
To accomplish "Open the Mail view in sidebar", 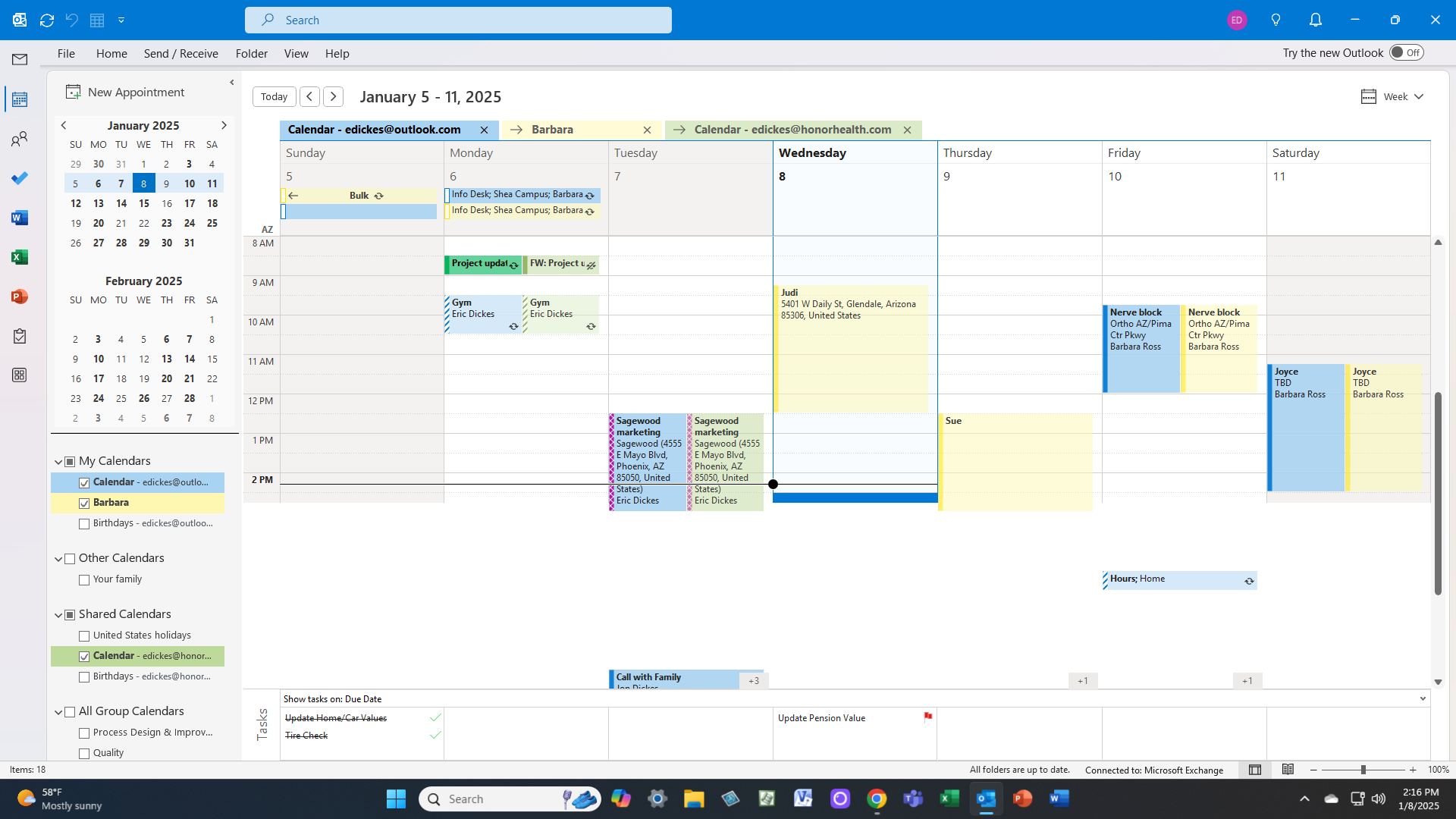I will pos(20,59).
